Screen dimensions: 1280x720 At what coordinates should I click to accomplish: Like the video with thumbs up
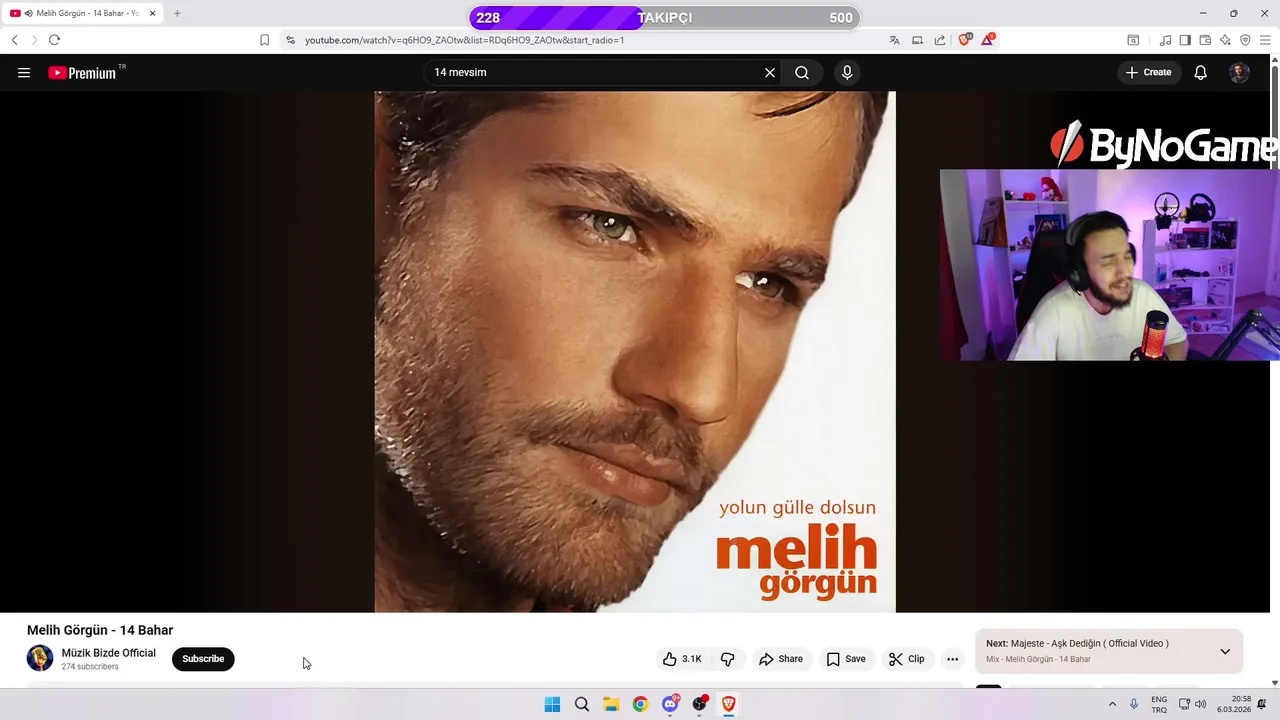[682, 659]
